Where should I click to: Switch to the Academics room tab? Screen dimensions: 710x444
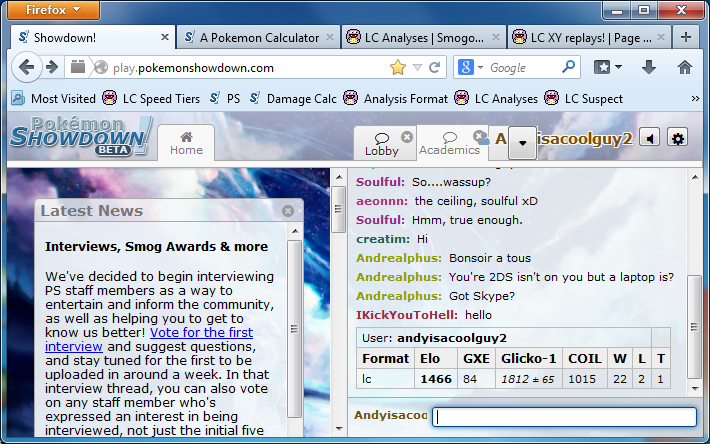click(x=449, y=143)
